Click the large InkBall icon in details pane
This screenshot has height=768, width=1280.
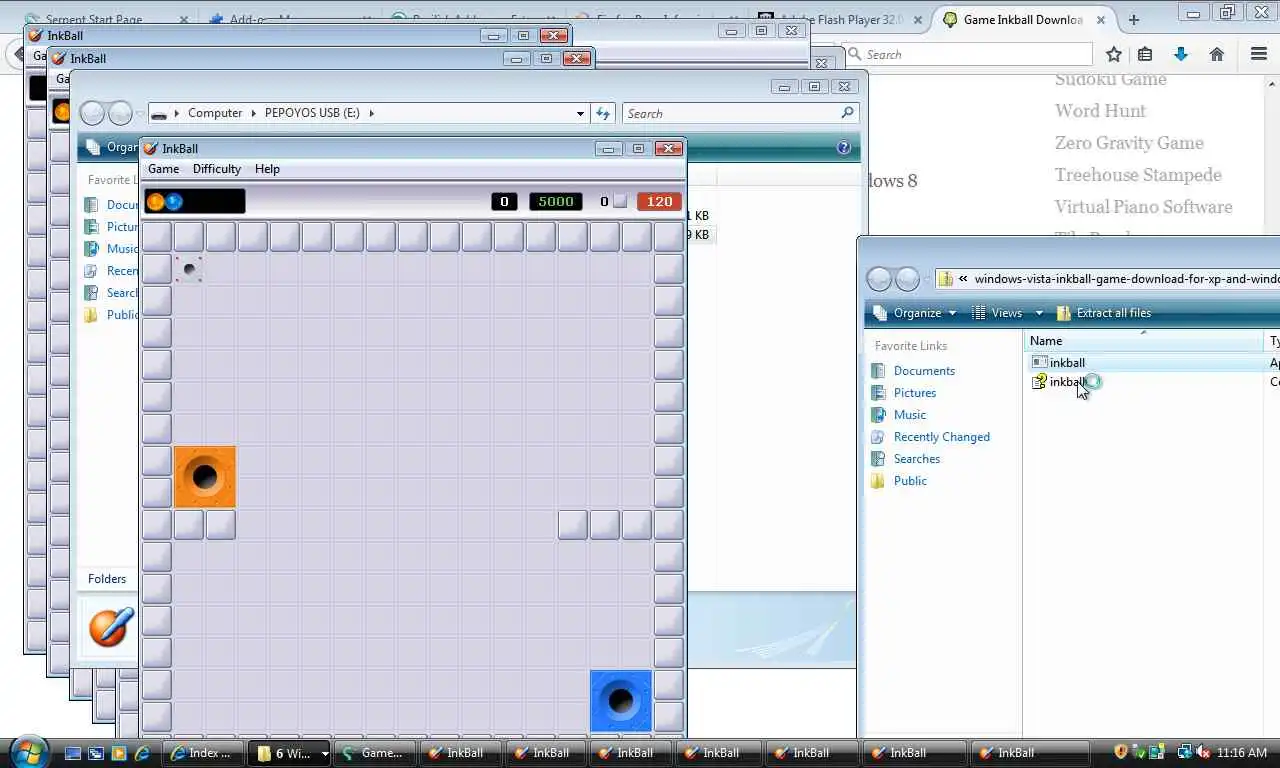pos(110,626)
